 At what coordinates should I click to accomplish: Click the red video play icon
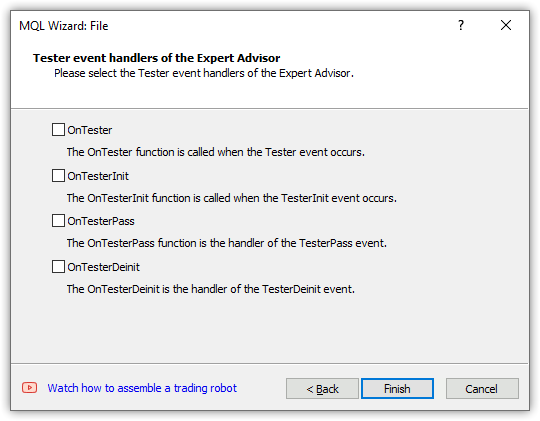[x=30, y=388]
